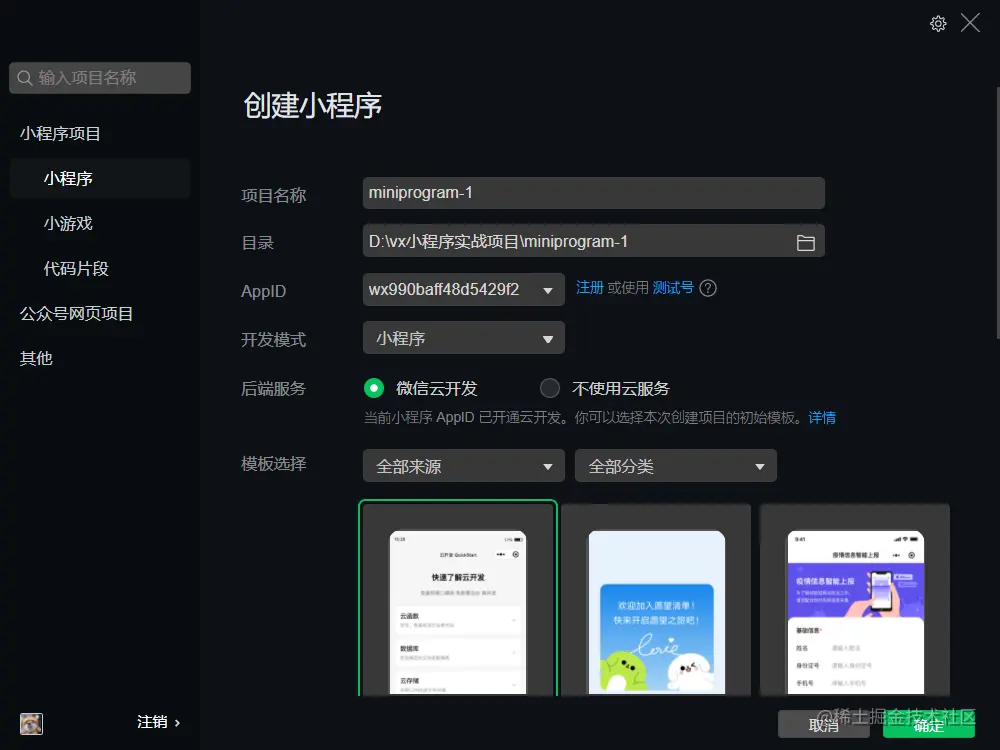Select 微信云开发 radio button
The image size is (1000, 750).
point(374,388)
